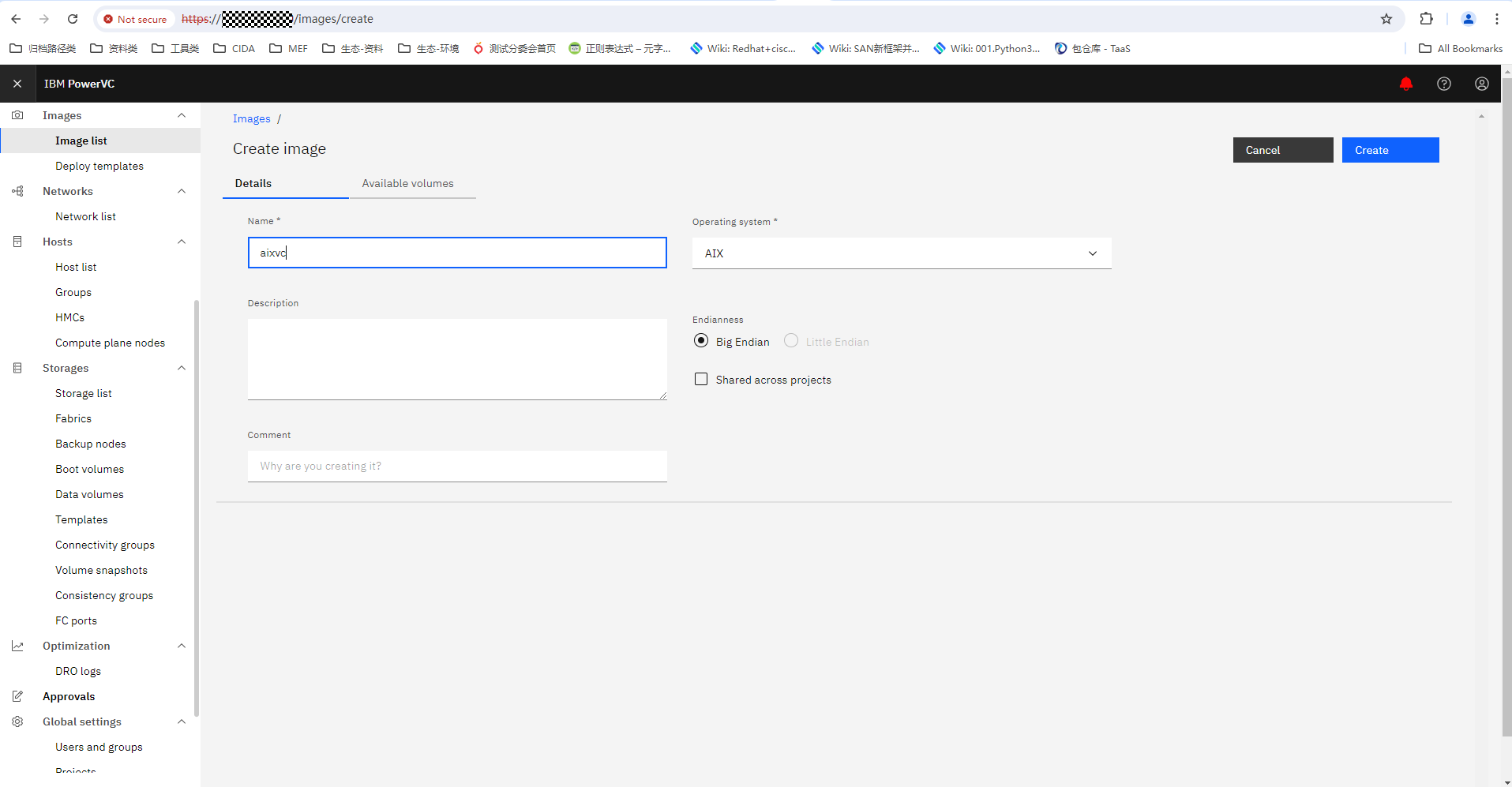Click the page vertical scrollbar
The height and width of the screenshot is (787, 1512).
tap(1506, 406)
